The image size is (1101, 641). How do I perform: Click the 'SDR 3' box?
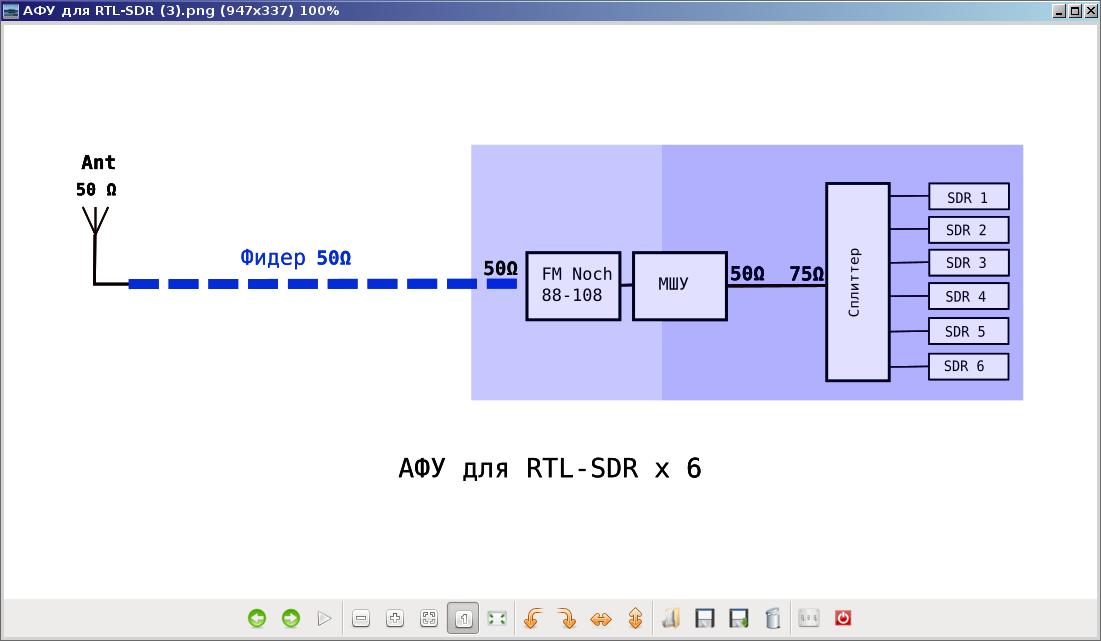[968, 263]
